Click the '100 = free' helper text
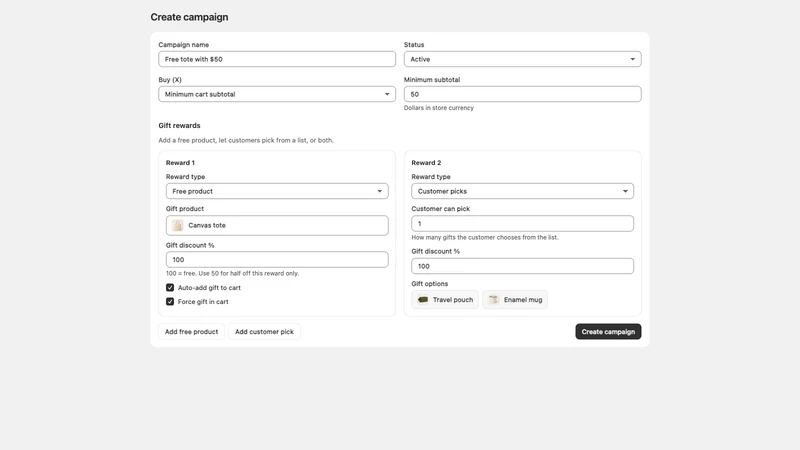Screen dimensions: 800x450 point(232,273)
